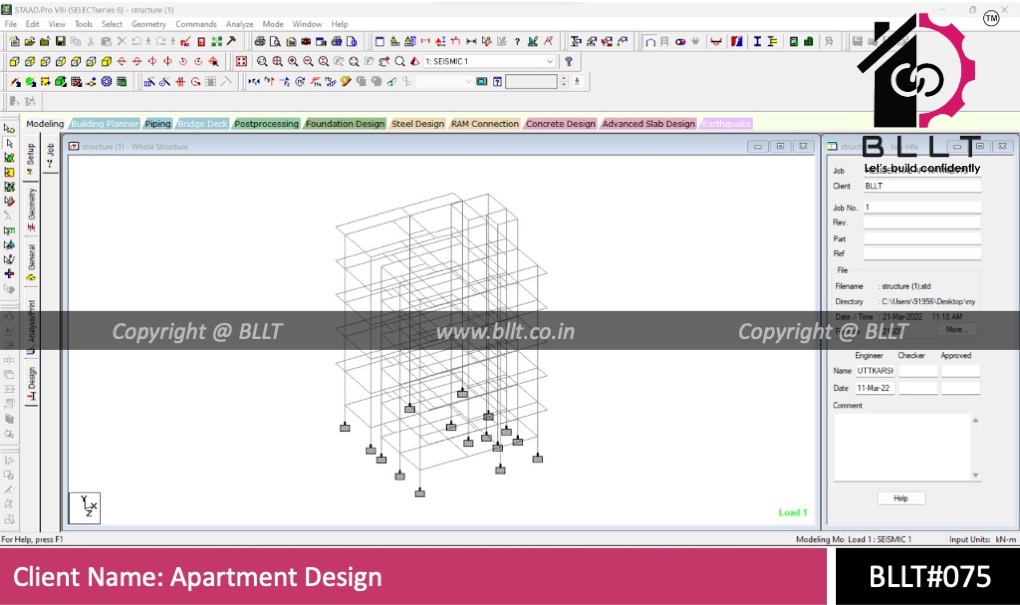The width and height of the screenshot is (1020, 605).
Task: Click the blue I-section properties icon
Action: pos(757,42)
